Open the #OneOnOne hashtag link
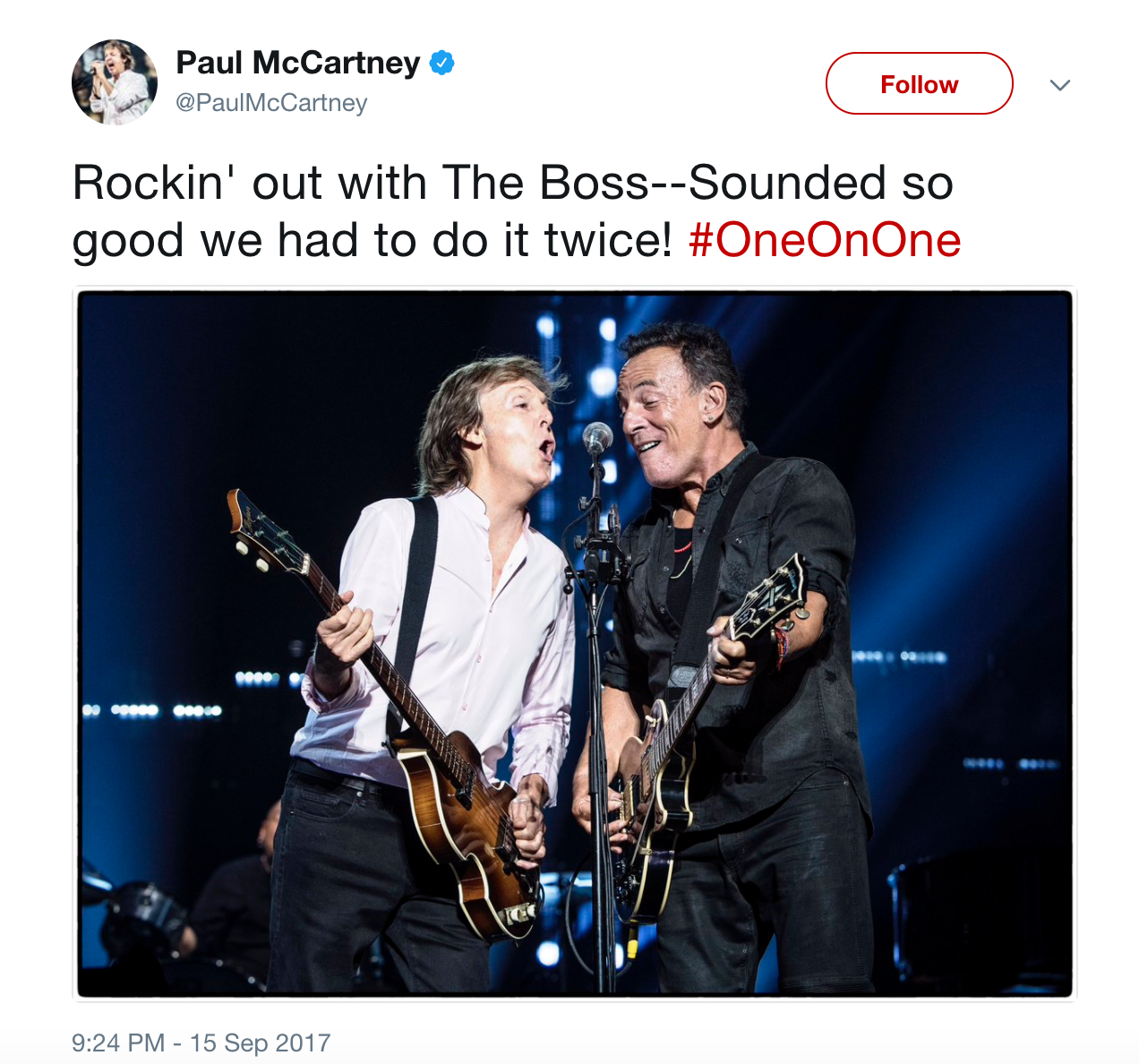 tap(825, 240)
